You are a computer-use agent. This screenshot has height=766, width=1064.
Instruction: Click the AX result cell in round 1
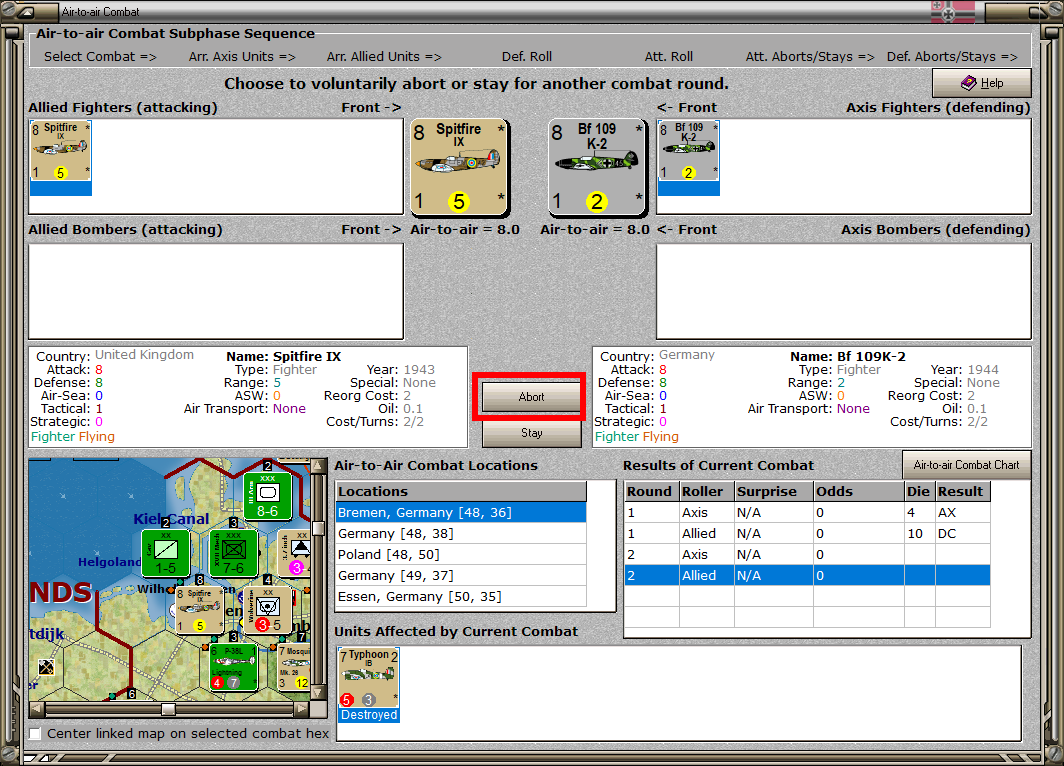point(963,512)
